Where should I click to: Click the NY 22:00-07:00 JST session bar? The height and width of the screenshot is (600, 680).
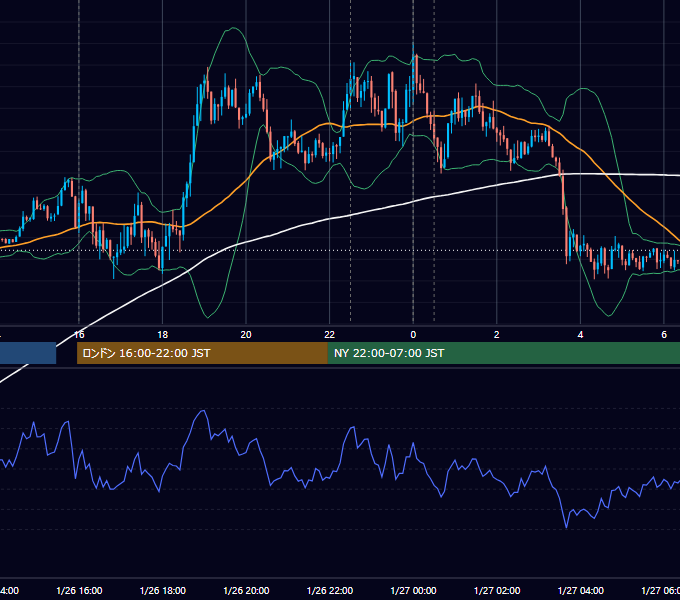pyautogui.click(x=503, y=353)
